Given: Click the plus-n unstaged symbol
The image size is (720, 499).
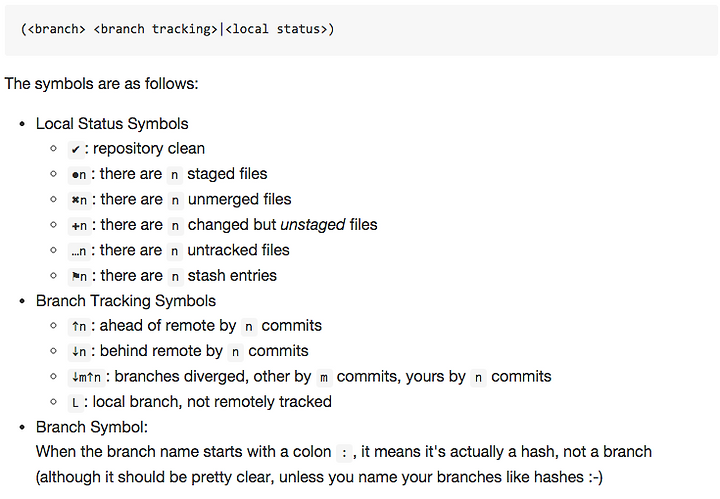Looking at the screenshot, I should pyautogui.click(x=79, y=225).
